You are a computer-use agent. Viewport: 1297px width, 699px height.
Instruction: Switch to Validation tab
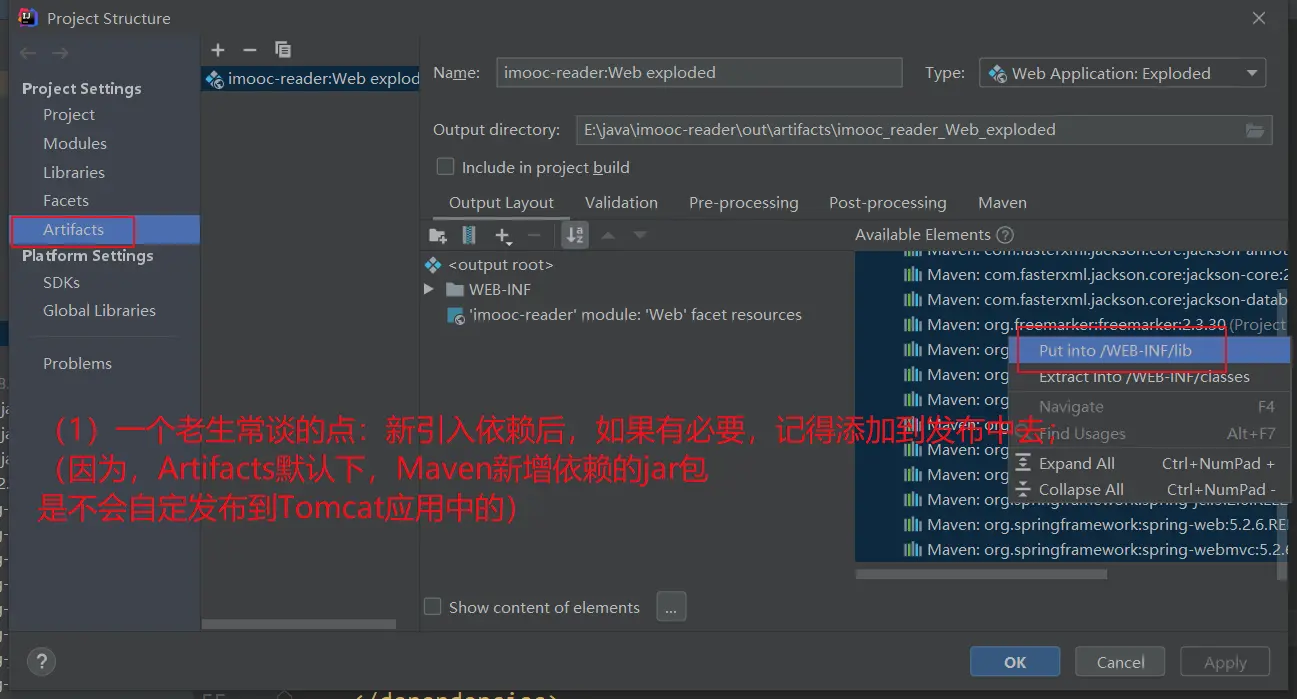[621, 203]
